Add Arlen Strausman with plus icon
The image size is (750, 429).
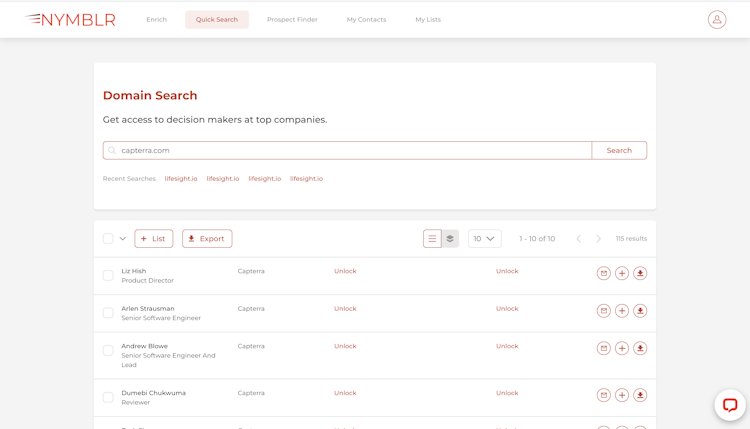622,311
